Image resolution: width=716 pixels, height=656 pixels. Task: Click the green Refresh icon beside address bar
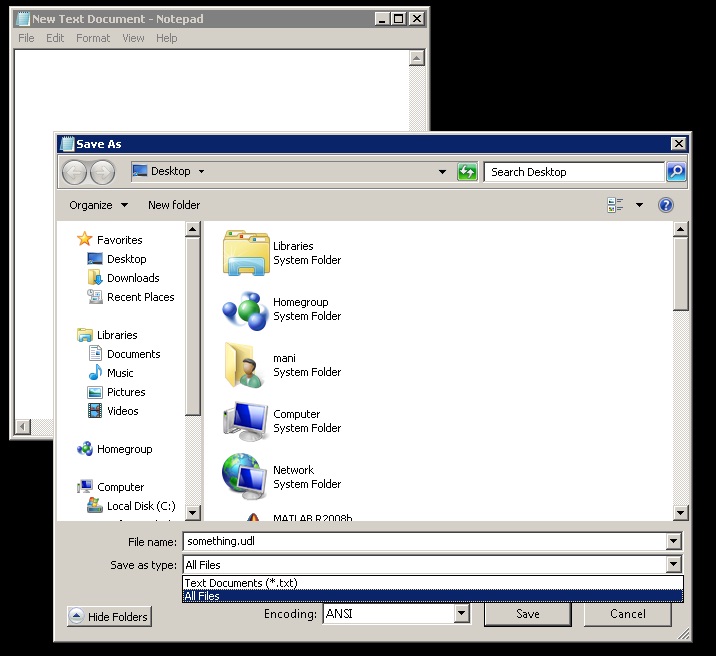point(467,172)
